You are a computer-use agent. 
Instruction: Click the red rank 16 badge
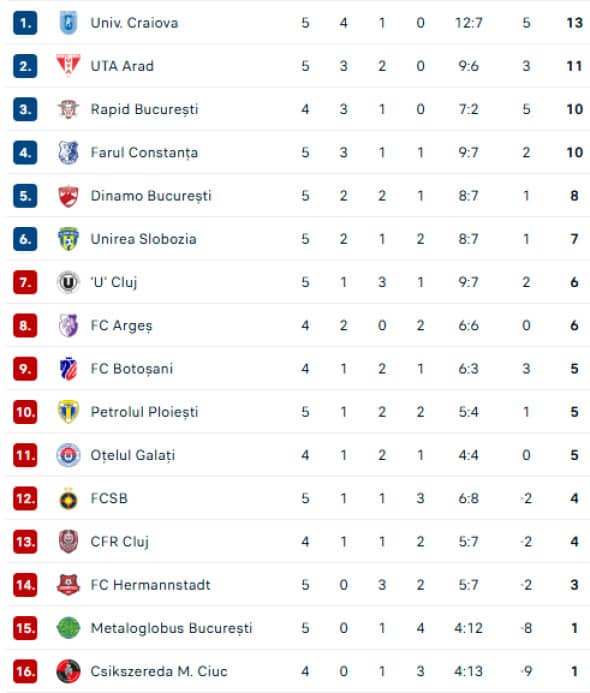25,671
